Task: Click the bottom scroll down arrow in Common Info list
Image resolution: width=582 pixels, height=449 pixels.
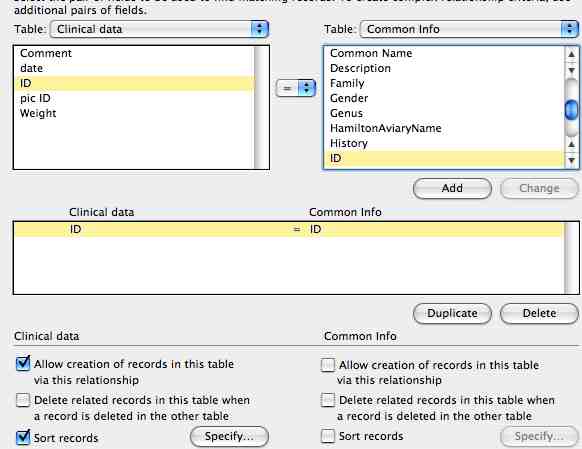Action: 572,161
